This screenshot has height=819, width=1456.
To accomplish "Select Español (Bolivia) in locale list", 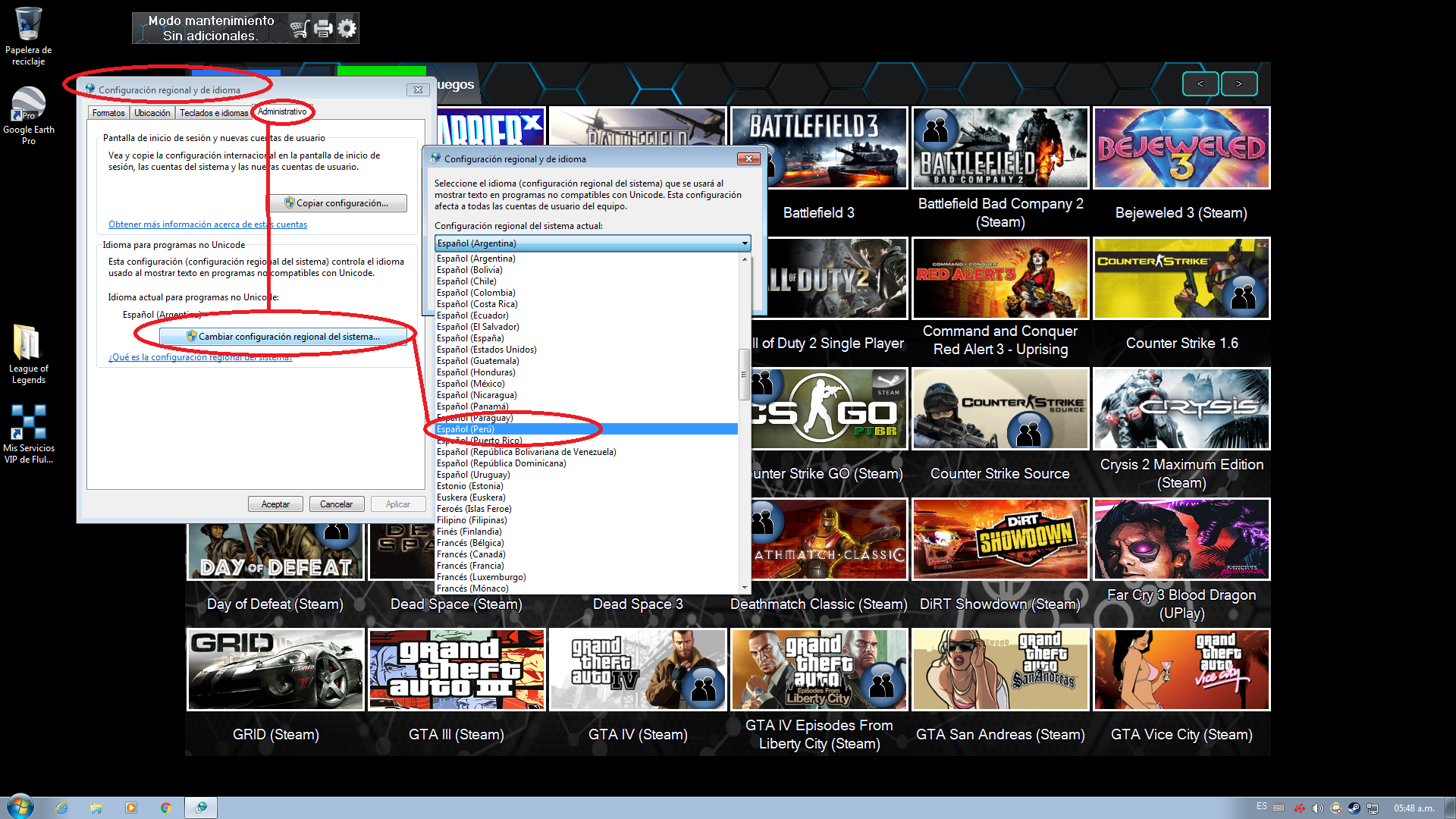I will [x=587, y=270].
